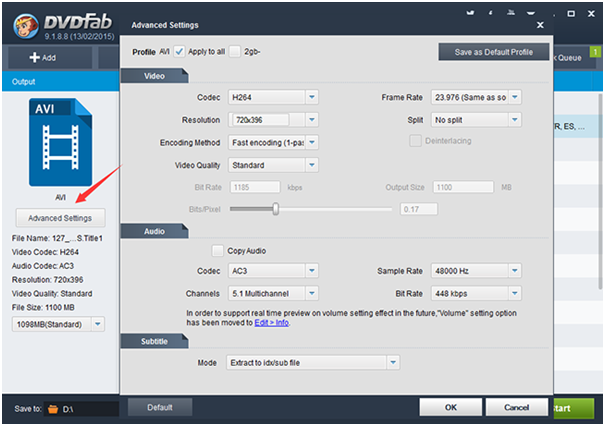Click the DVDFab logo icon
605x426 pixels.
(26, 26)
